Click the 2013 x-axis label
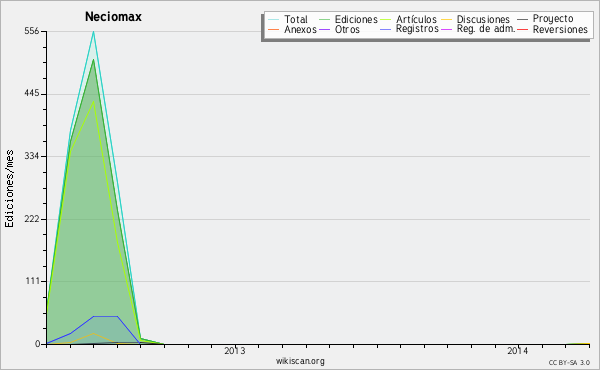 pos(235,351)
